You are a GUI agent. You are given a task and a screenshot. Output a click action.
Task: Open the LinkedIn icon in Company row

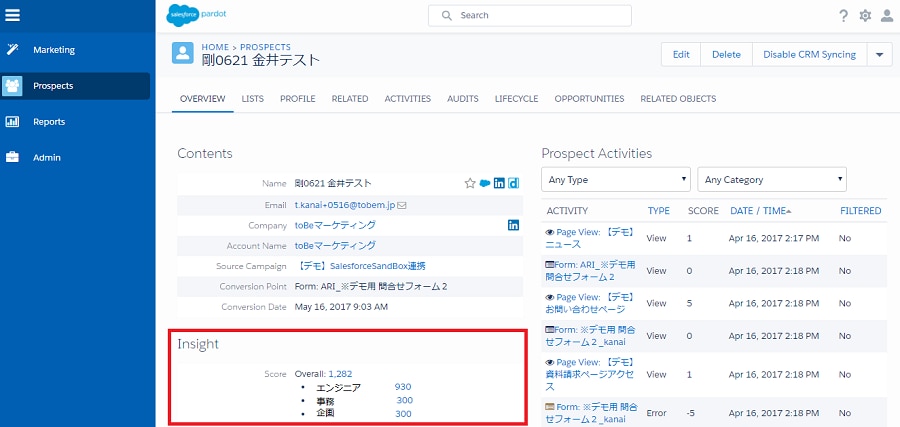coord(513,225)
